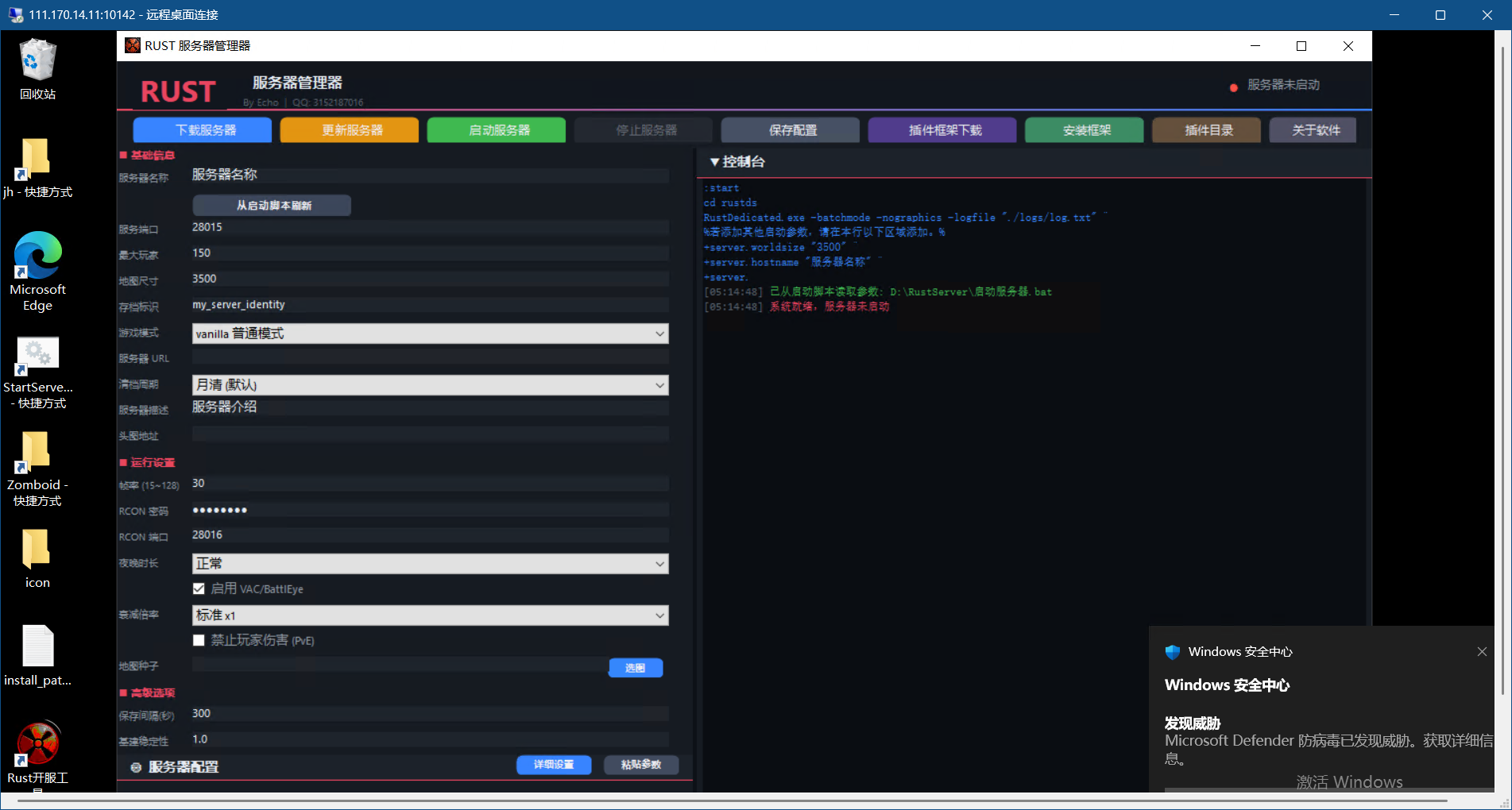Image resolution: width=1512 pixels, height=810 pixels.
Task: Enable 禁止玩家伤害 (PvE) checkbox
Action: pyautogui.click(x=199, y=640)
